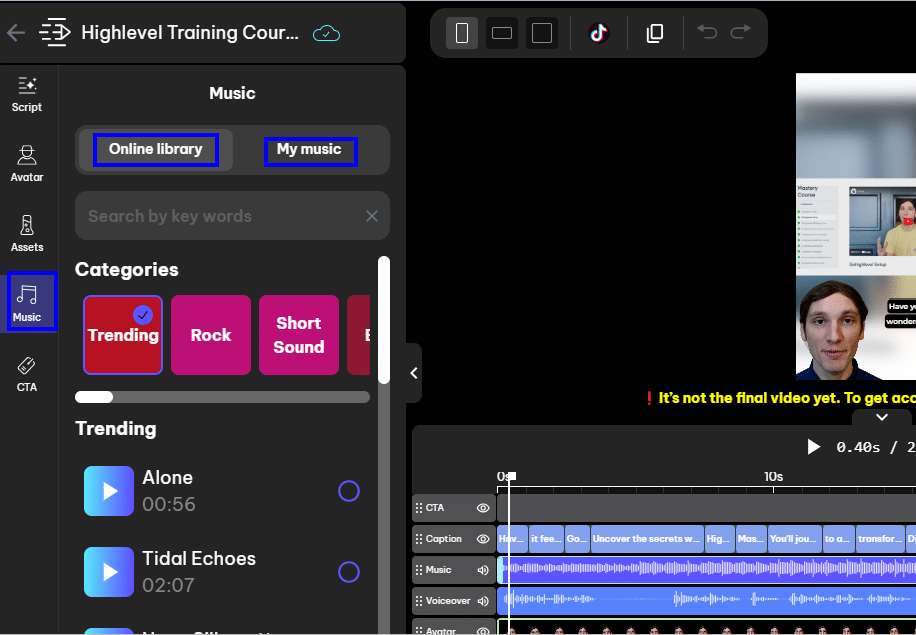This screenshot has height=635, width=916.
Task: Select the 'Go...' caption clip
Action: tap(577, 539)
